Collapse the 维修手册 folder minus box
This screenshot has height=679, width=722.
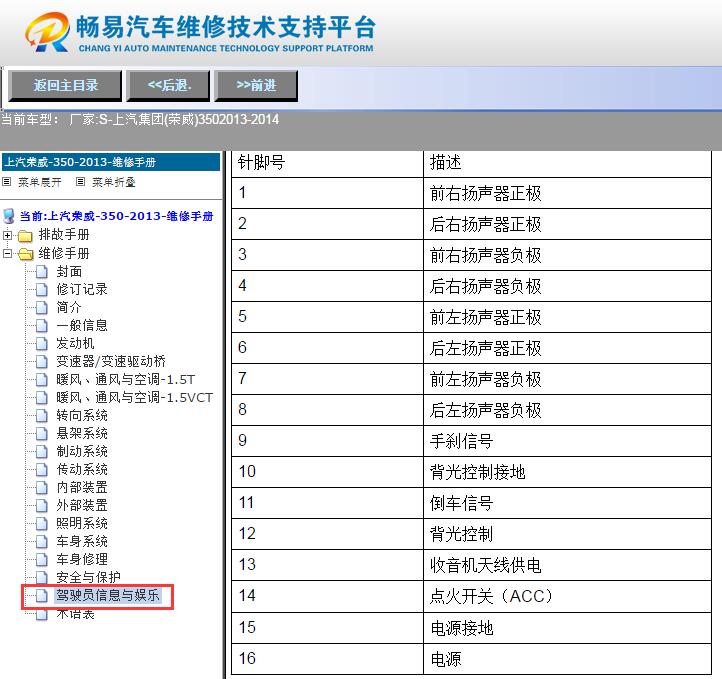pos(7,253)
